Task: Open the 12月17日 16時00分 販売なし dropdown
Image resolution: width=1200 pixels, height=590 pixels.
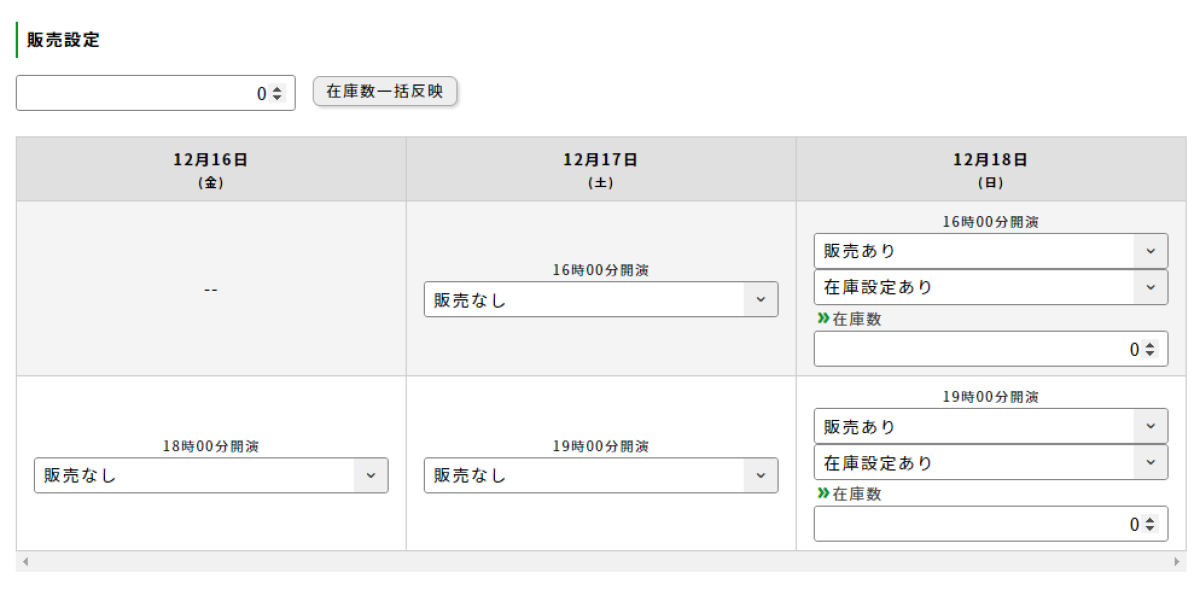Action: point(600,299)
